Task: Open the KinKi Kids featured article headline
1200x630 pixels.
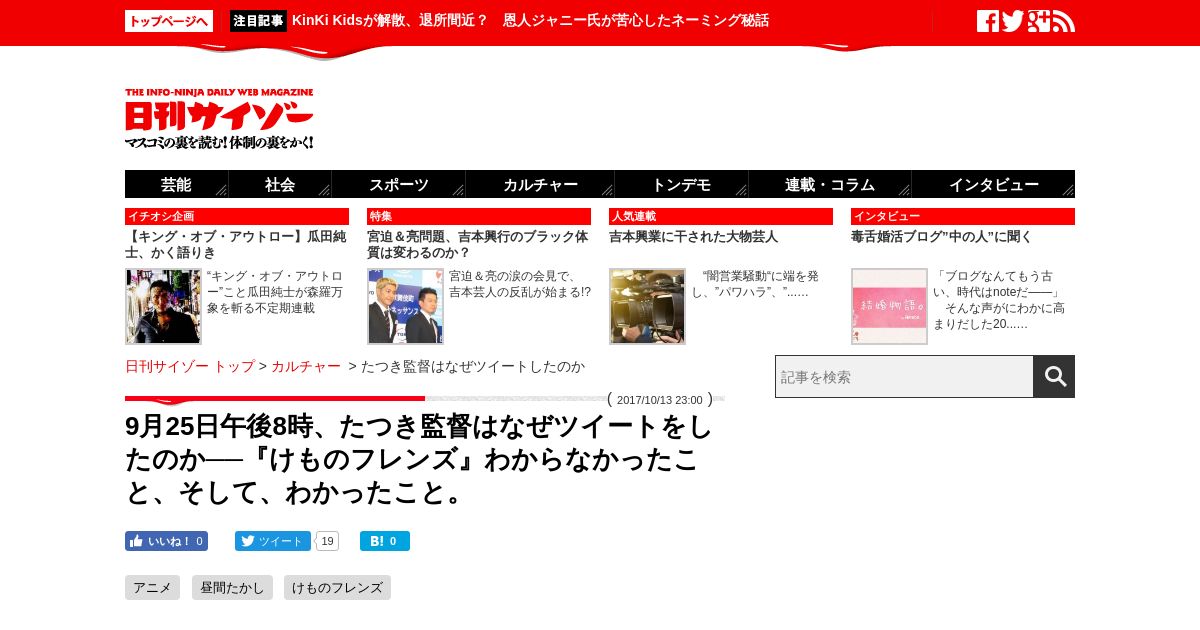Action: [530, 21]
